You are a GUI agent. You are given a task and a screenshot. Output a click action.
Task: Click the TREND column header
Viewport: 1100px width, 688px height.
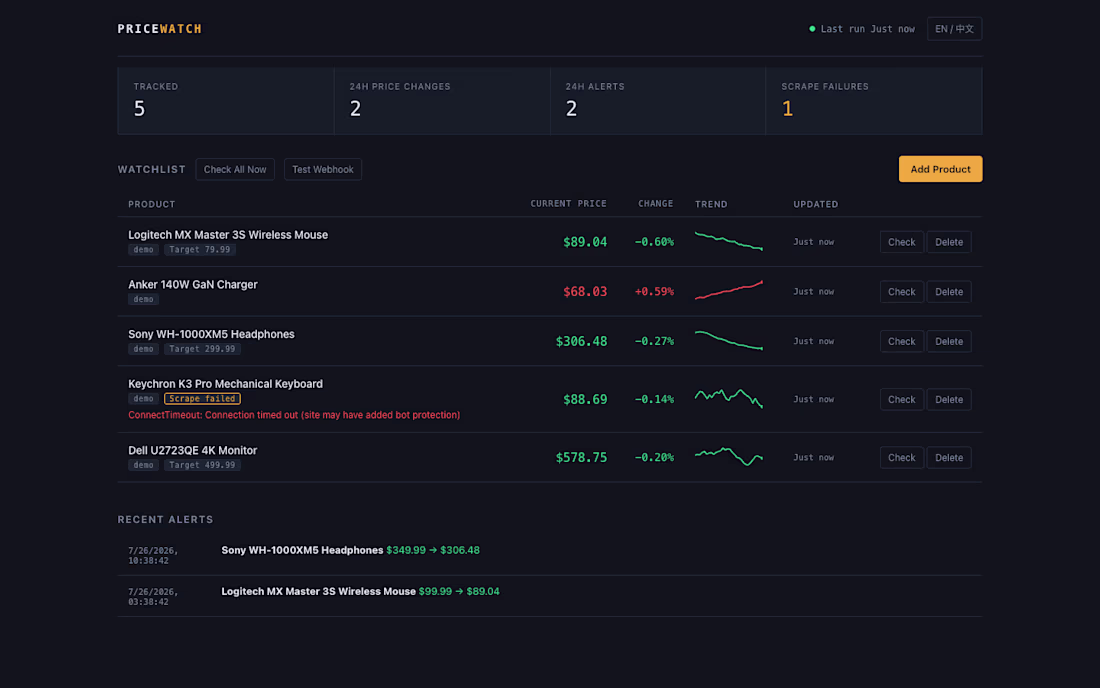coord(711,204)
